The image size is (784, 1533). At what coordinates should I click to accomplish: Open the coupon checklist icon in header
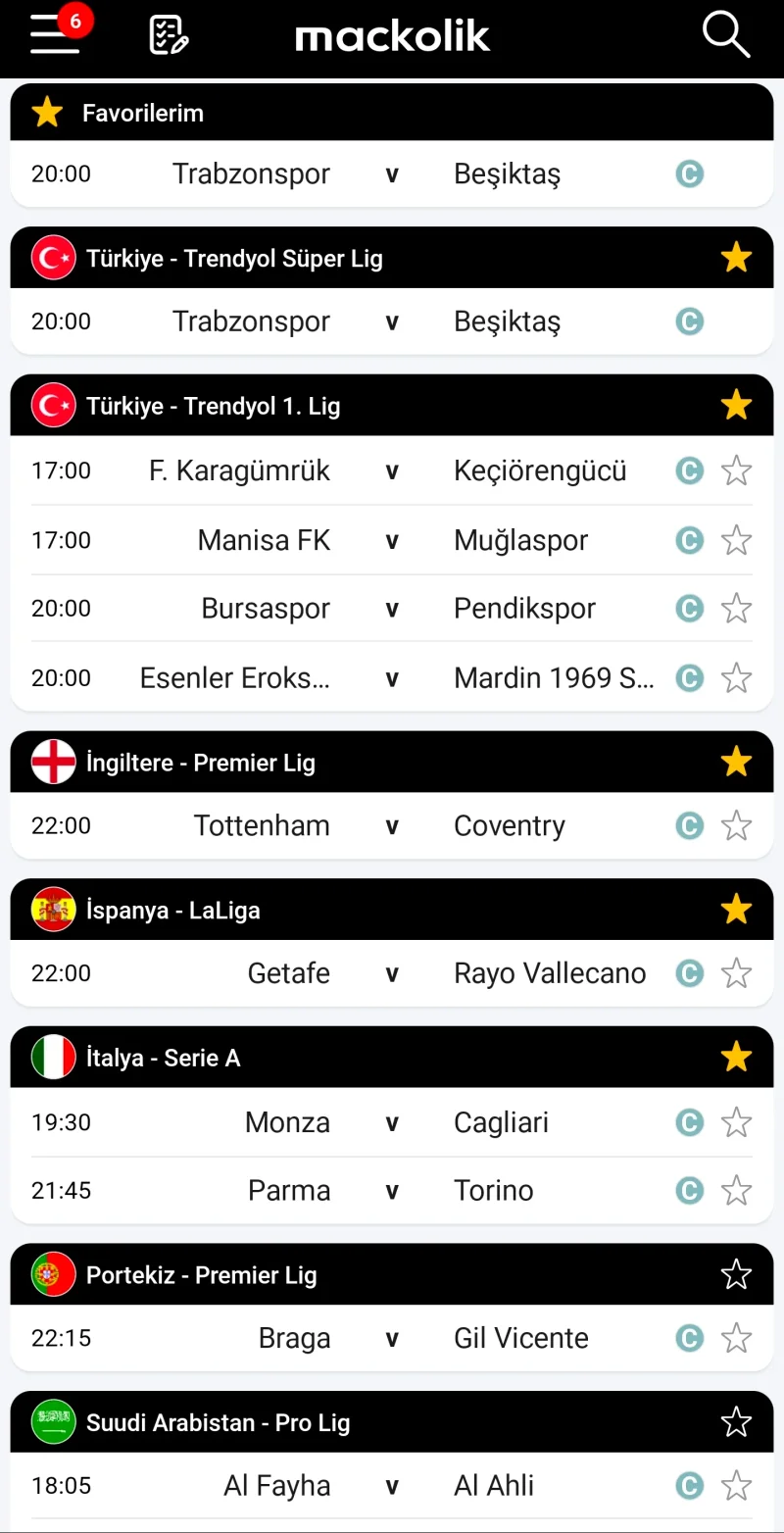pyautogui.click(x=169, y=35)
